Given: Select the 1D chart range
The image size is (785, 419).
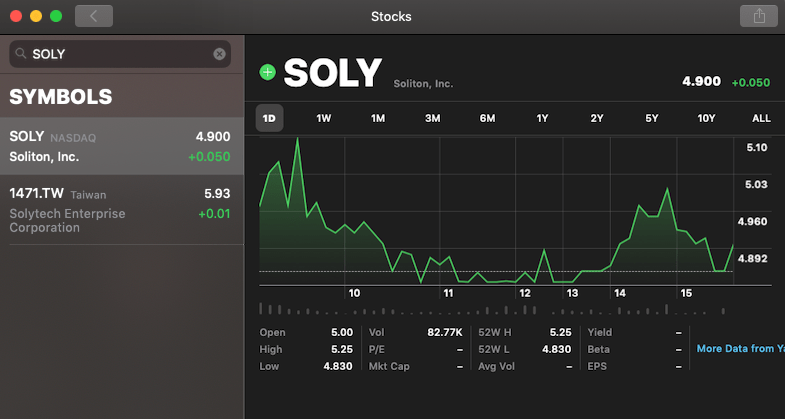Looking at the screenshot, I should click(269, 119).
